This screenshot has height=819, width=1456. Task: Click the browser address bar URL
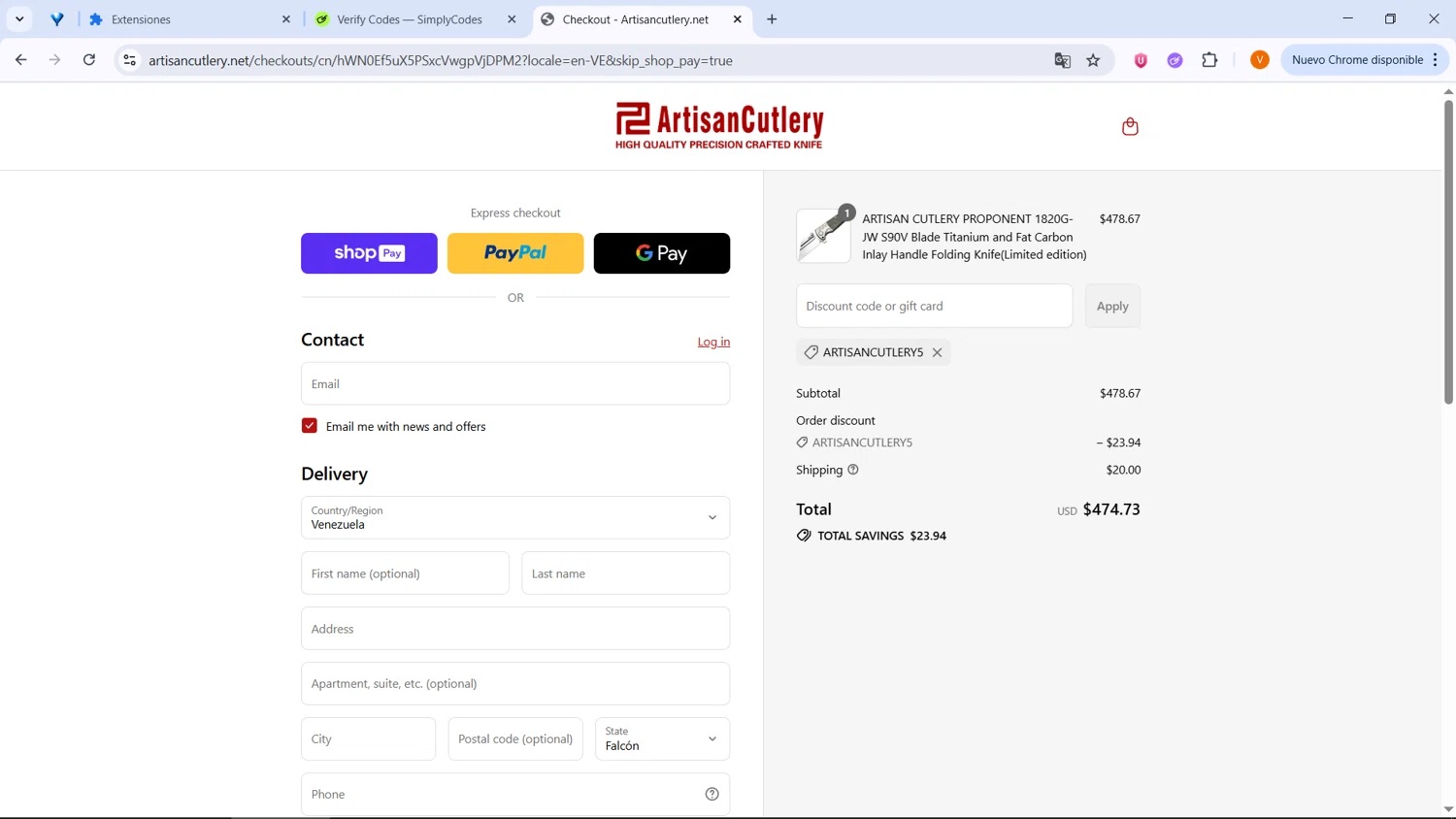pyautogui.click(x=441, y=60)
